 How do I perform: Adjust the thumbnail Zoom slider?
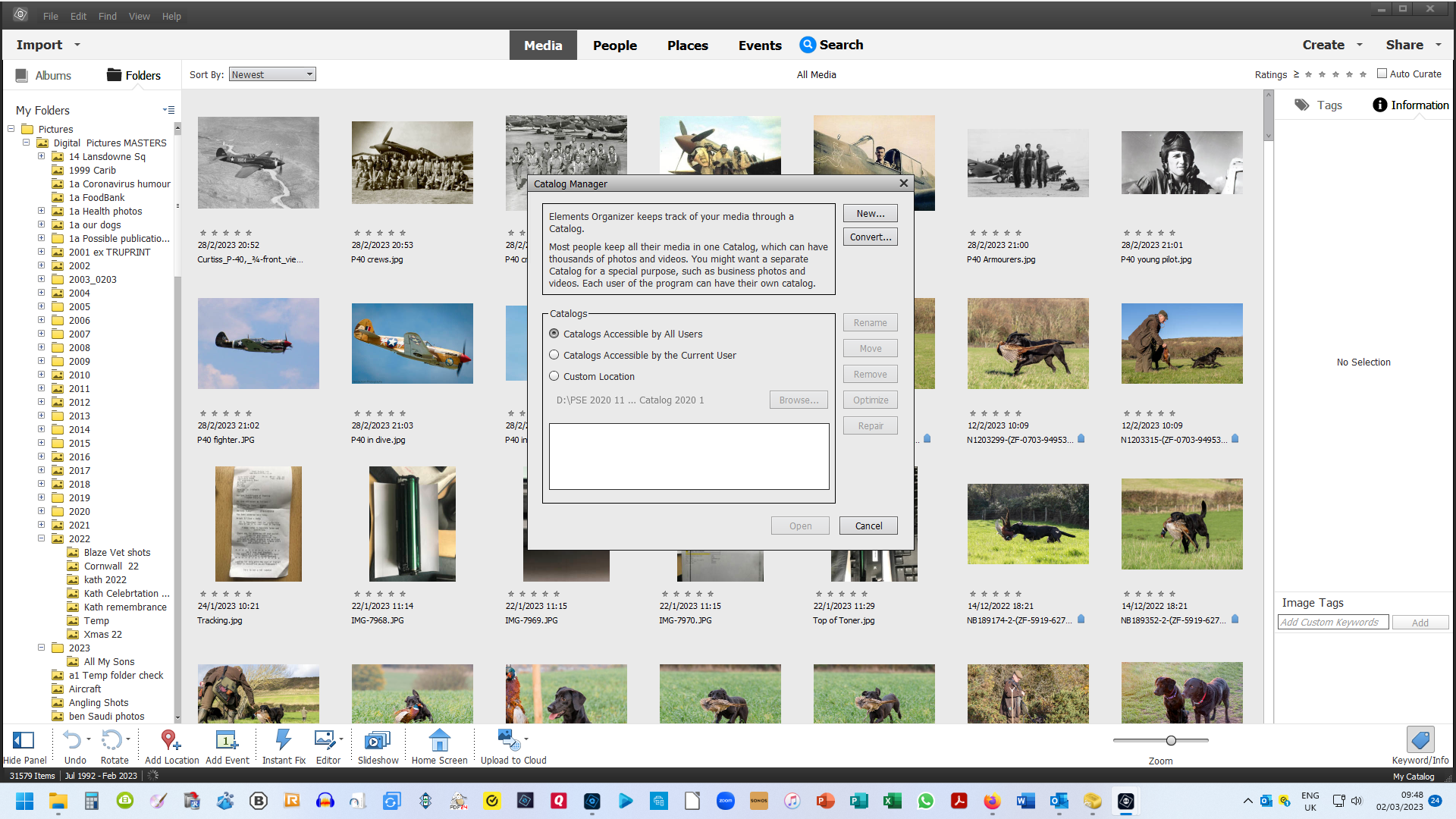(1171, 740)
